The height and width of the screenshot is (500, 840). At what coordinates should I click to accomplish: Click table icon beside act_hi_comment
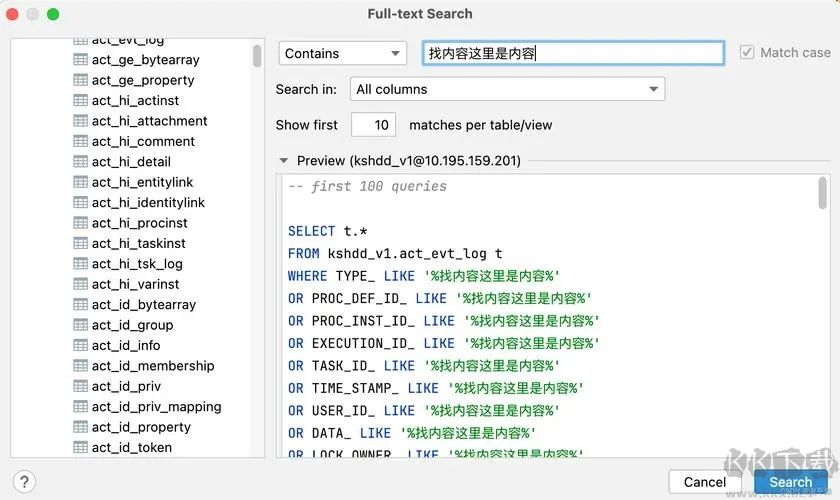coord(80,141)
